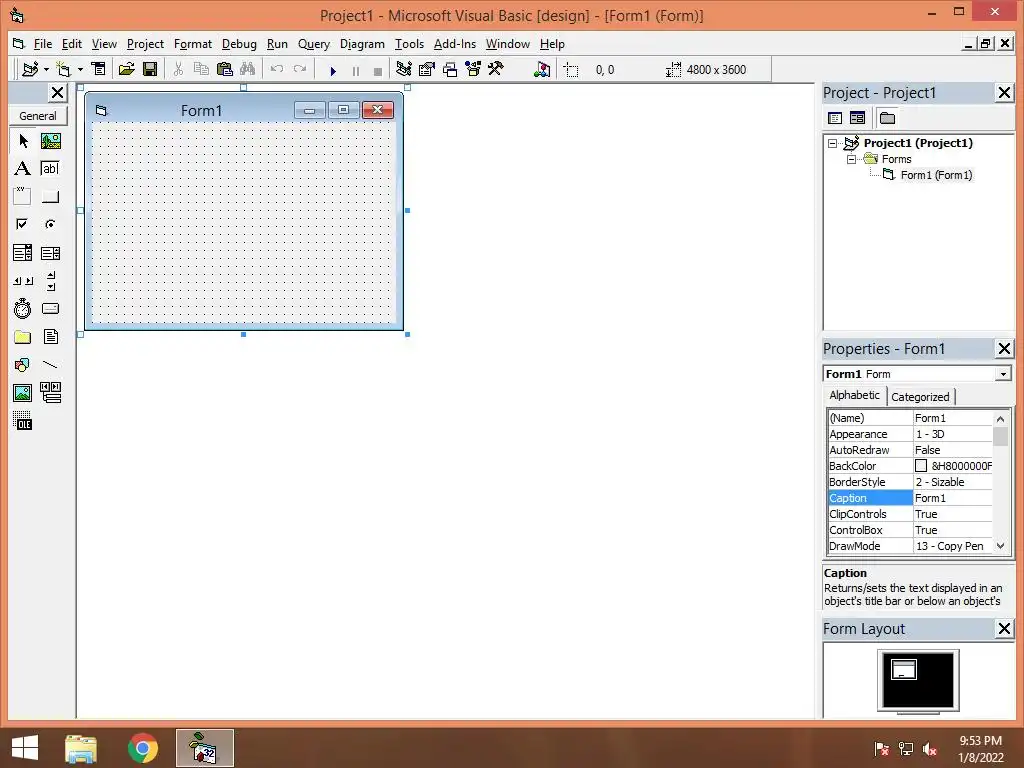Image resolution: width=1024 pixels, height=768 pixels.
Task: Select the ComboBox tool
Action: pyautogui.click(x=22, y=253)
